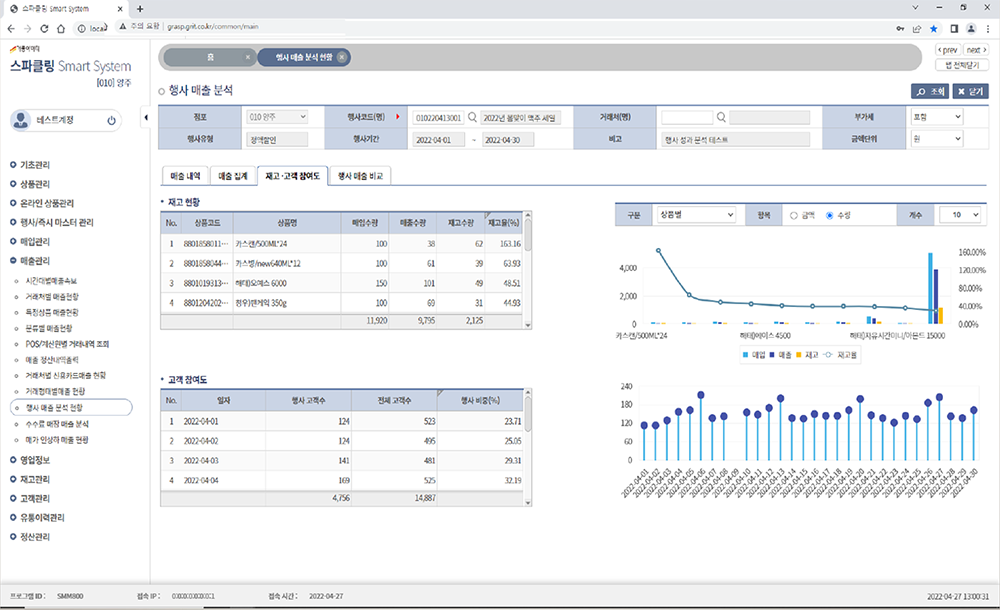Click the search magnifier next to 거래처(명) field

[x=721, y=117]
